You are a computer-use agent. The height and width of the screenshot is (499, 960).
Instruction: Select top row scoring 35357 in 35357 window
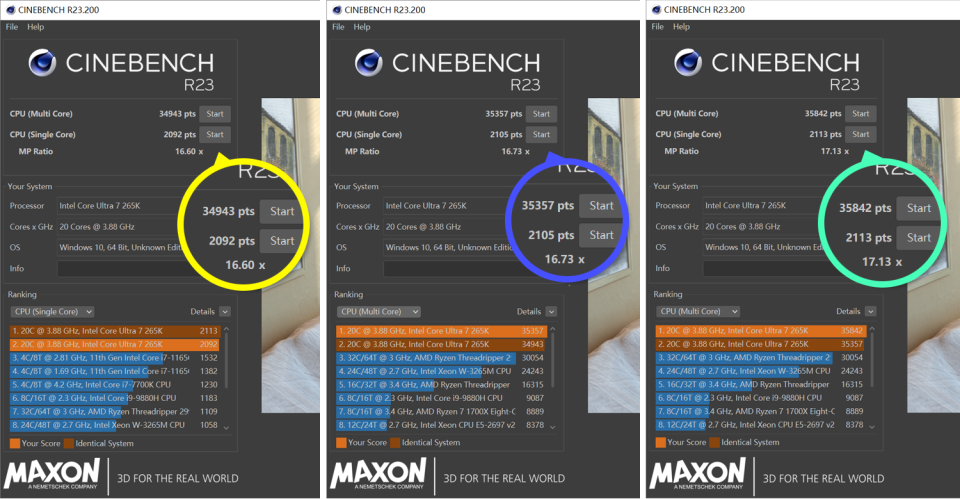click(x=441, y=331)
